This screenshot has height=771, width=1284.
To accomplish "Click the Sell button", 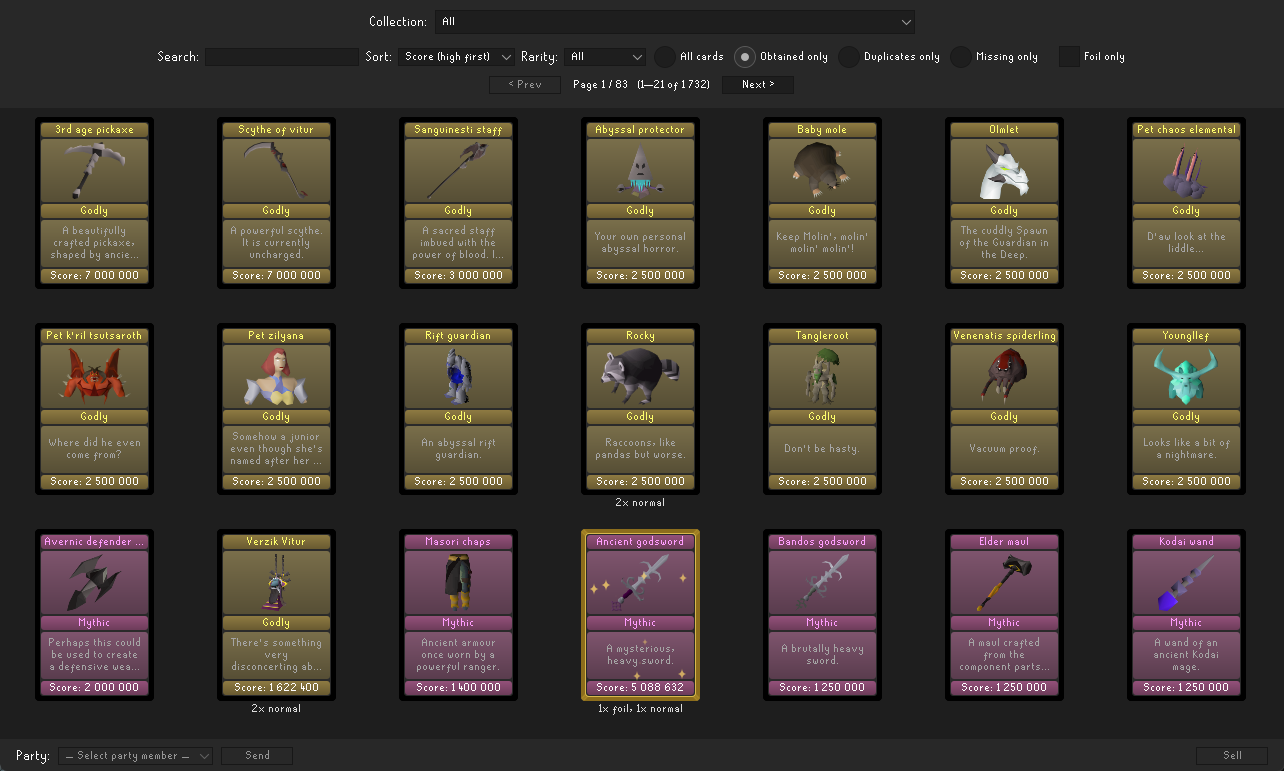I will coord(1232,756).
